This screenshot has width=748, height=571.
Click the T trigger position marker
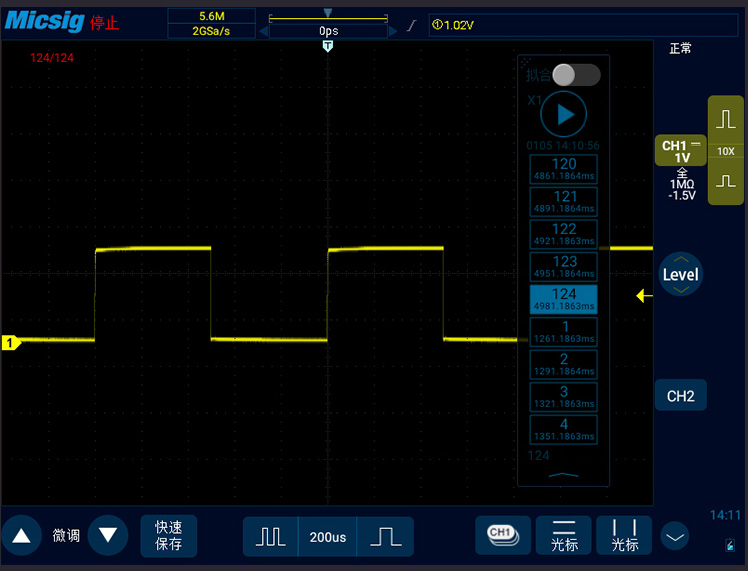pyautogui.click(x=328, y=46)
